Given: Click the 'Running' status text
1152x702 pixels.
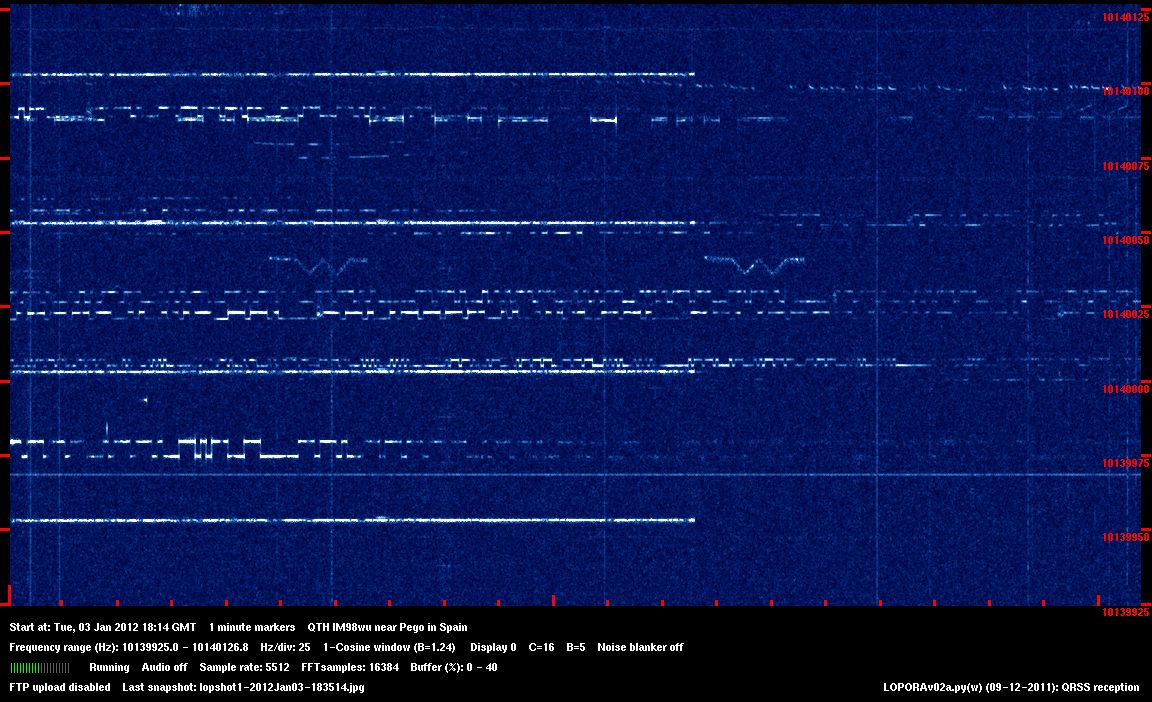Looking at the screenshot, I should click(x=109, y=667).
